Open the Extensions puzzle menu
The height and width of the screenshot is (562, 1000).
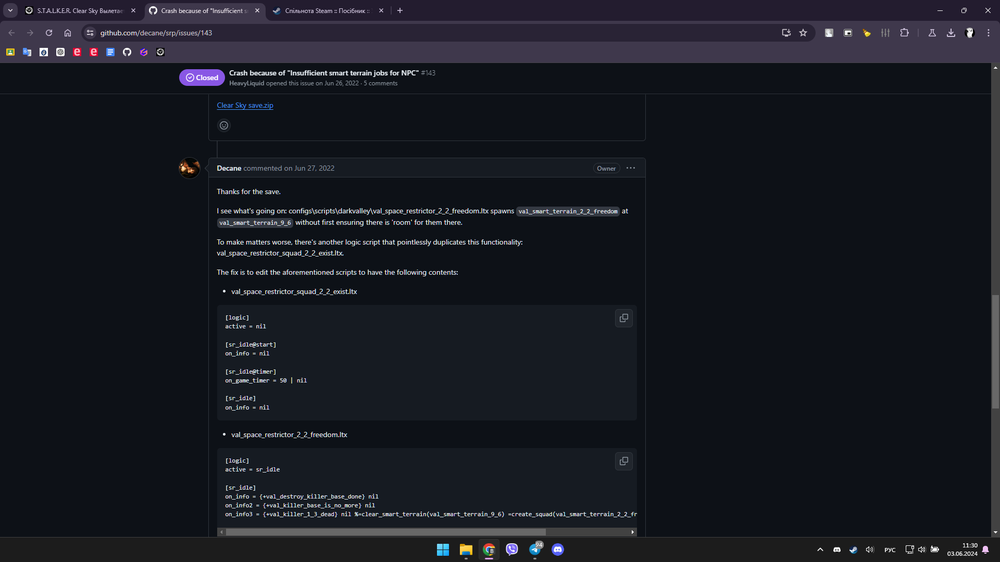904,33
